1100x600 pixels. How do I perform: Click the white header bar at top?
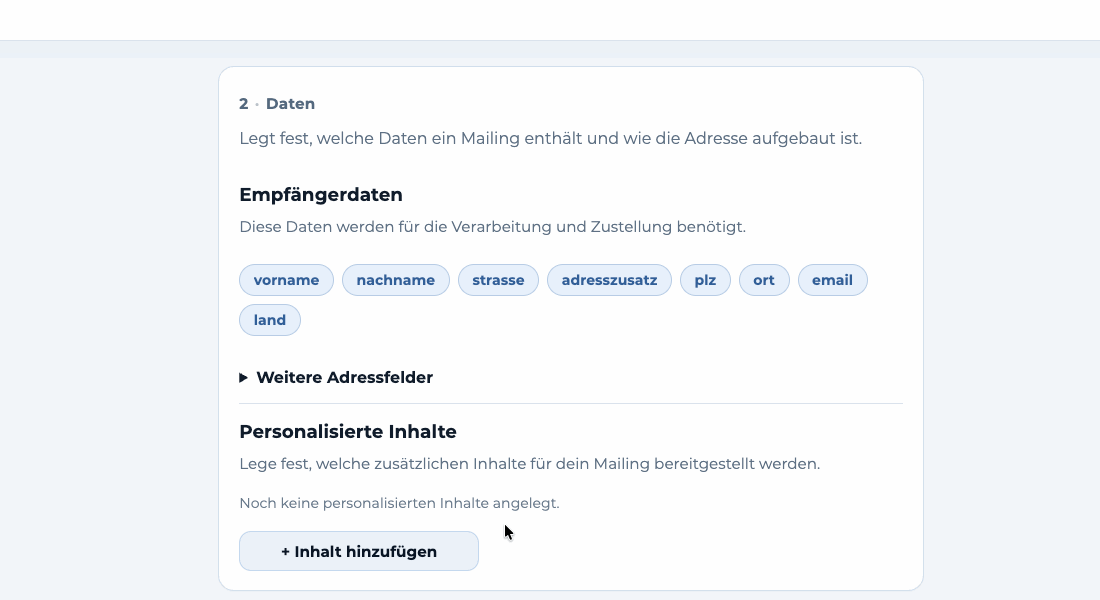pos(550,20)
